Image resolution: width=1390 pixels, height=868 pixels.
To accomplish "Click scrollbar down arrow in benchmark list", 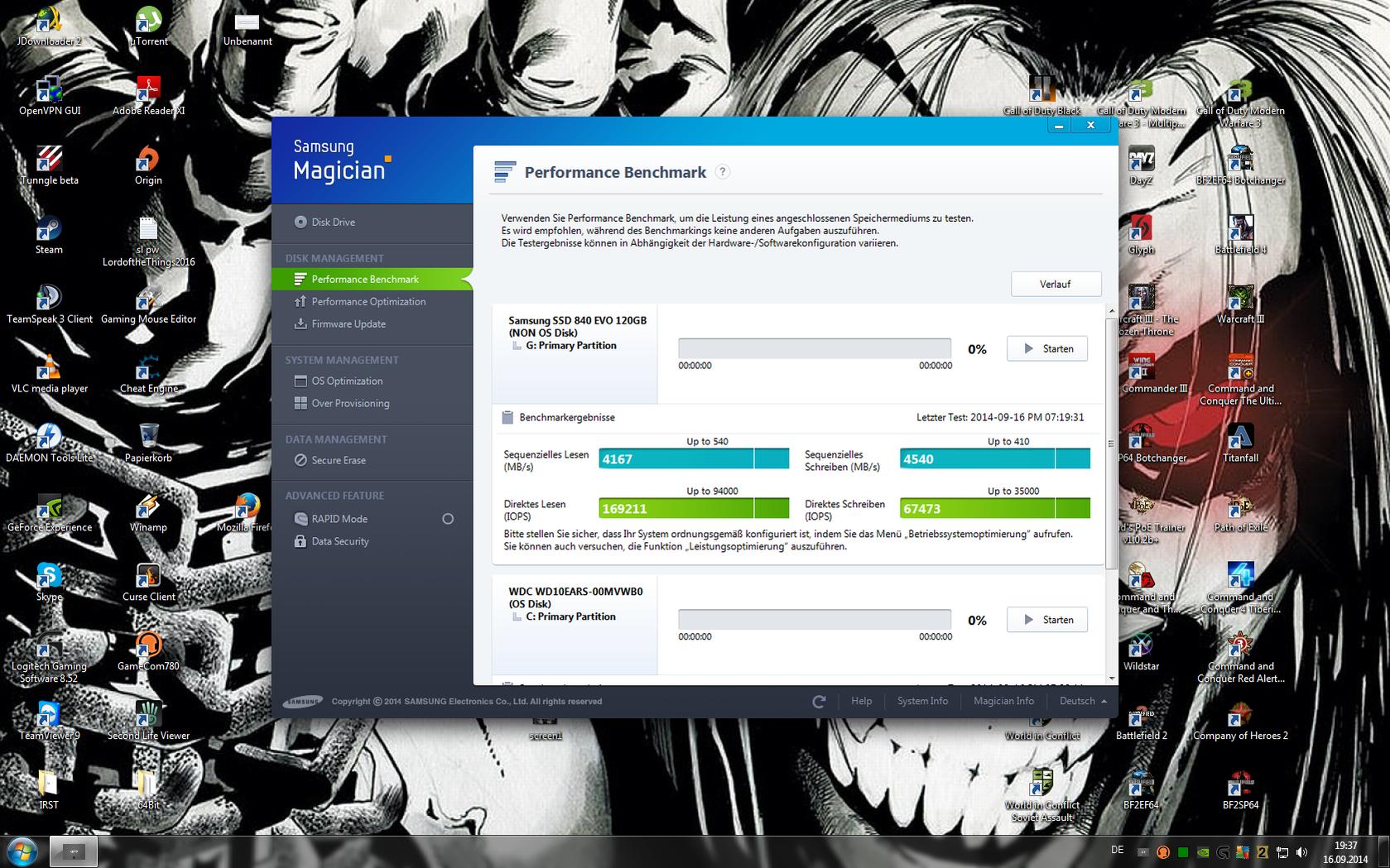I will pos(1111,678).
